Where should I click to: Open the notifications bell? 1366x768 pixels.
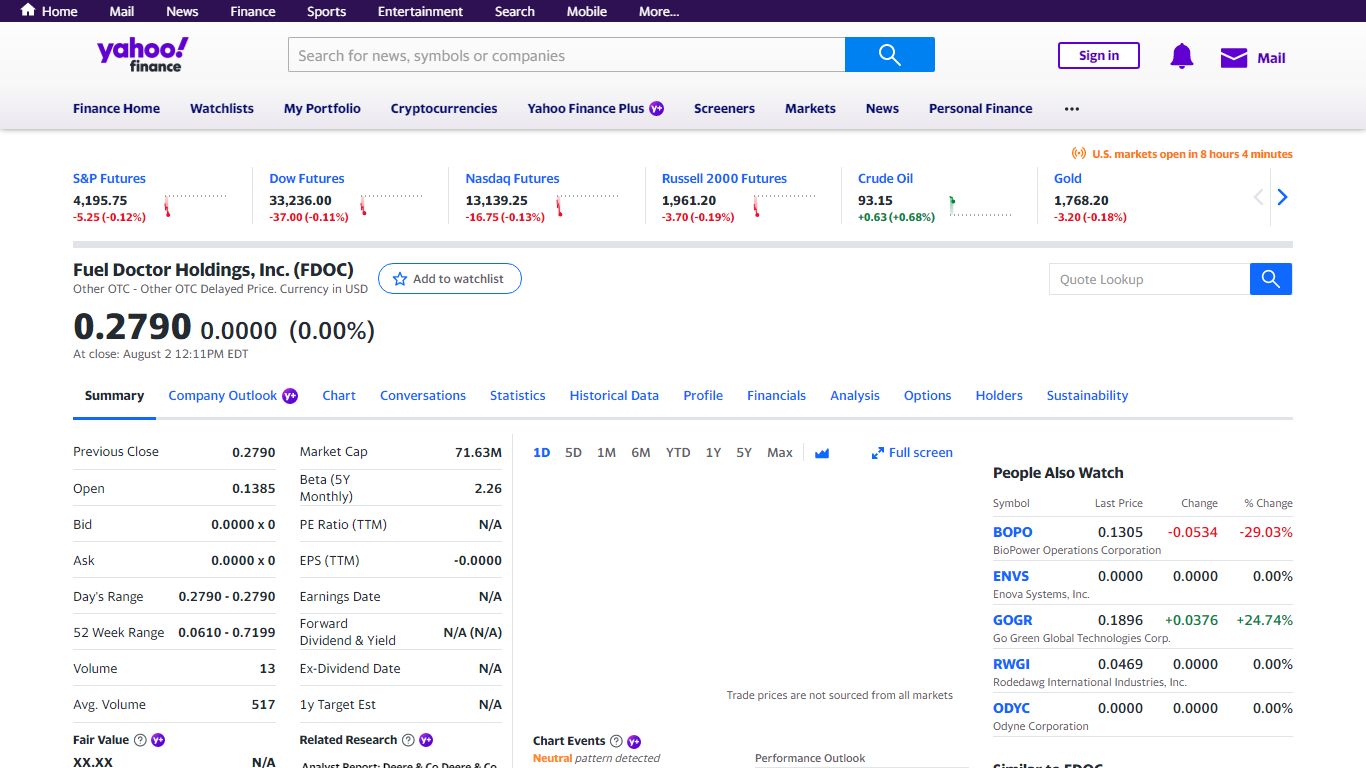coord(1181,57)
